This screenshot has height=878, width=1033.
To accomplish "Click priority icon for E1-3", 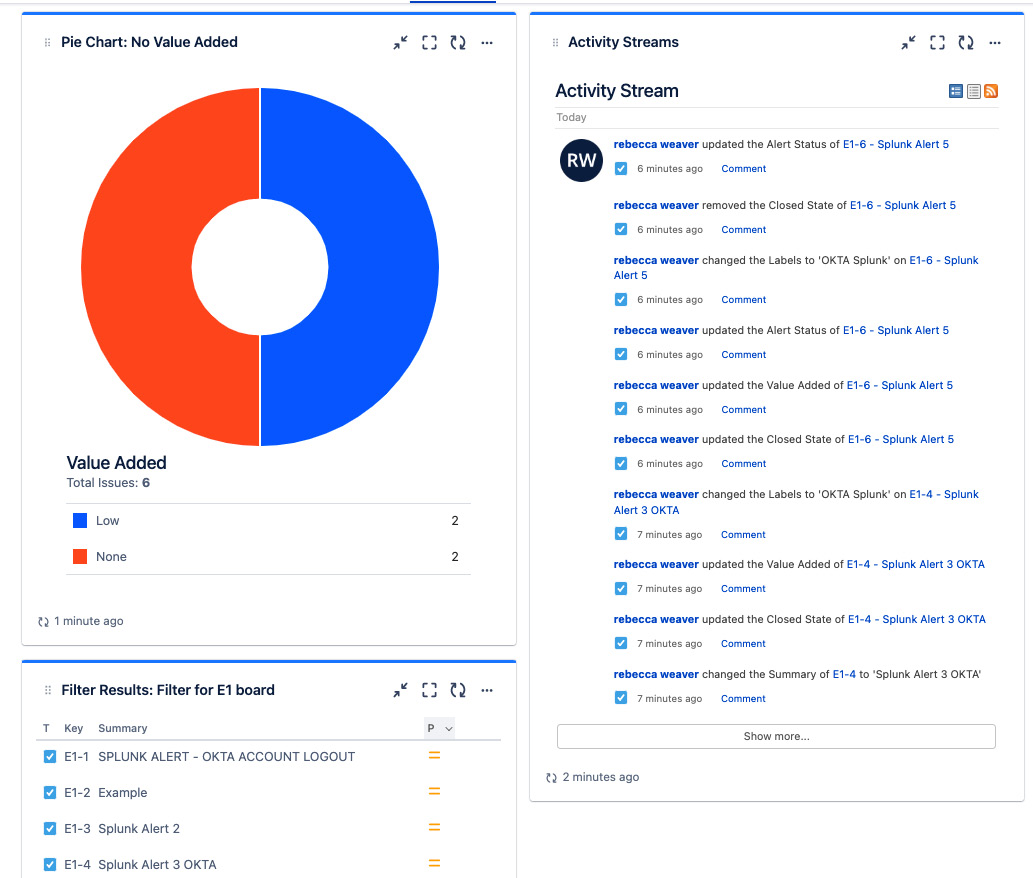I will pyautogui.click(x=434, y=827).
